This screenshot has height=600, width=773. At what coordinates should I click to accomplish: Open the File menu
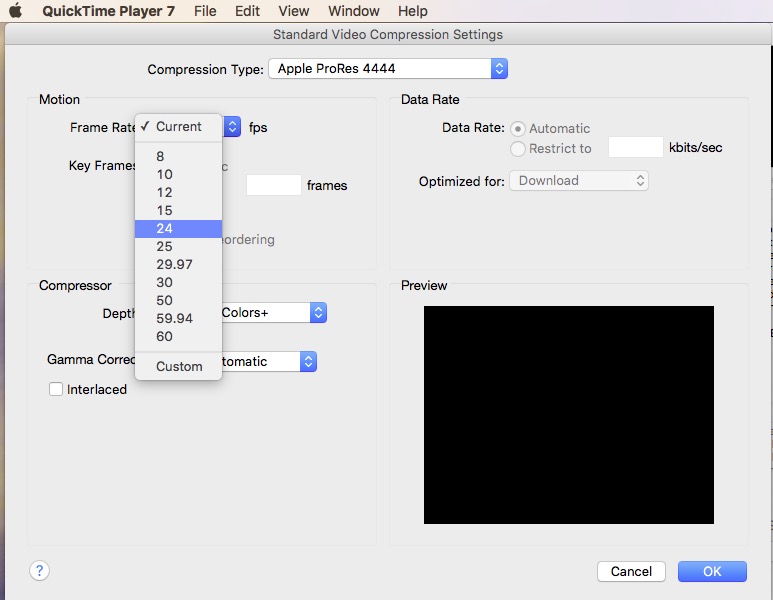click(x=205, y=11)
